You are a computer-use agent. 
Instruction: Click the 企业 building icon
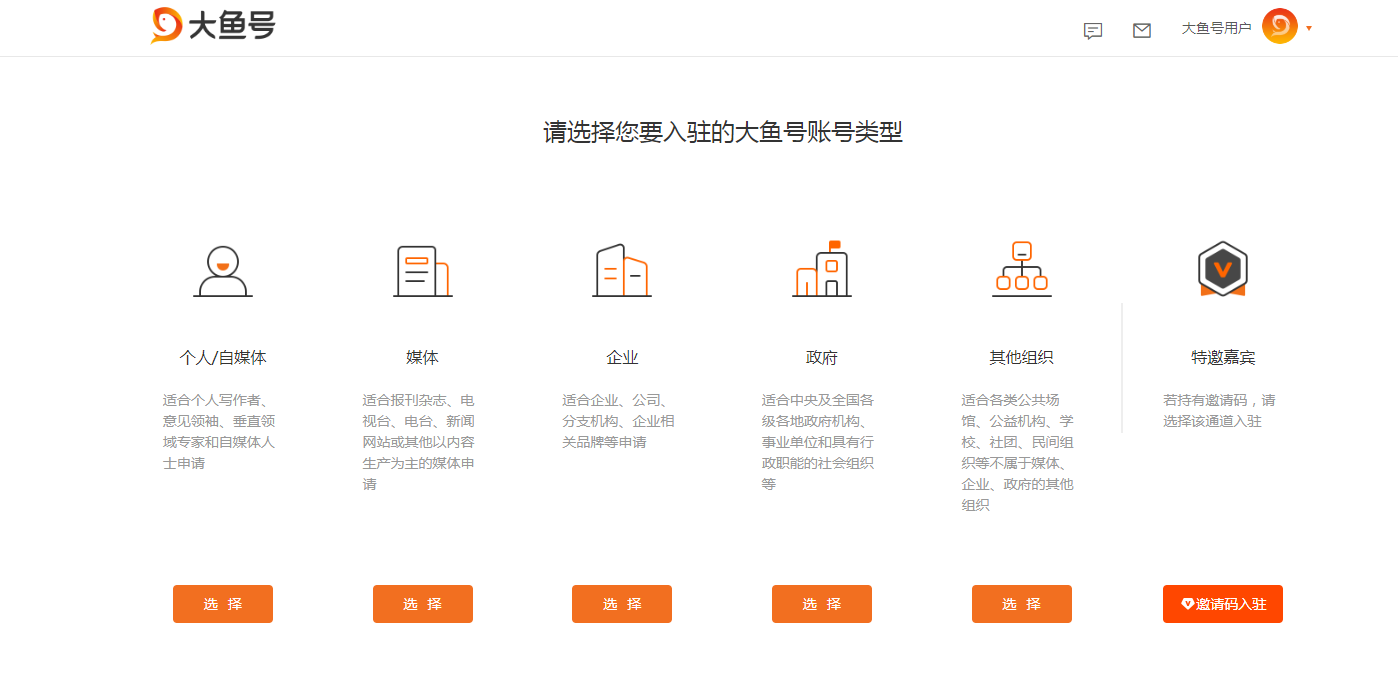click(622, 270)
